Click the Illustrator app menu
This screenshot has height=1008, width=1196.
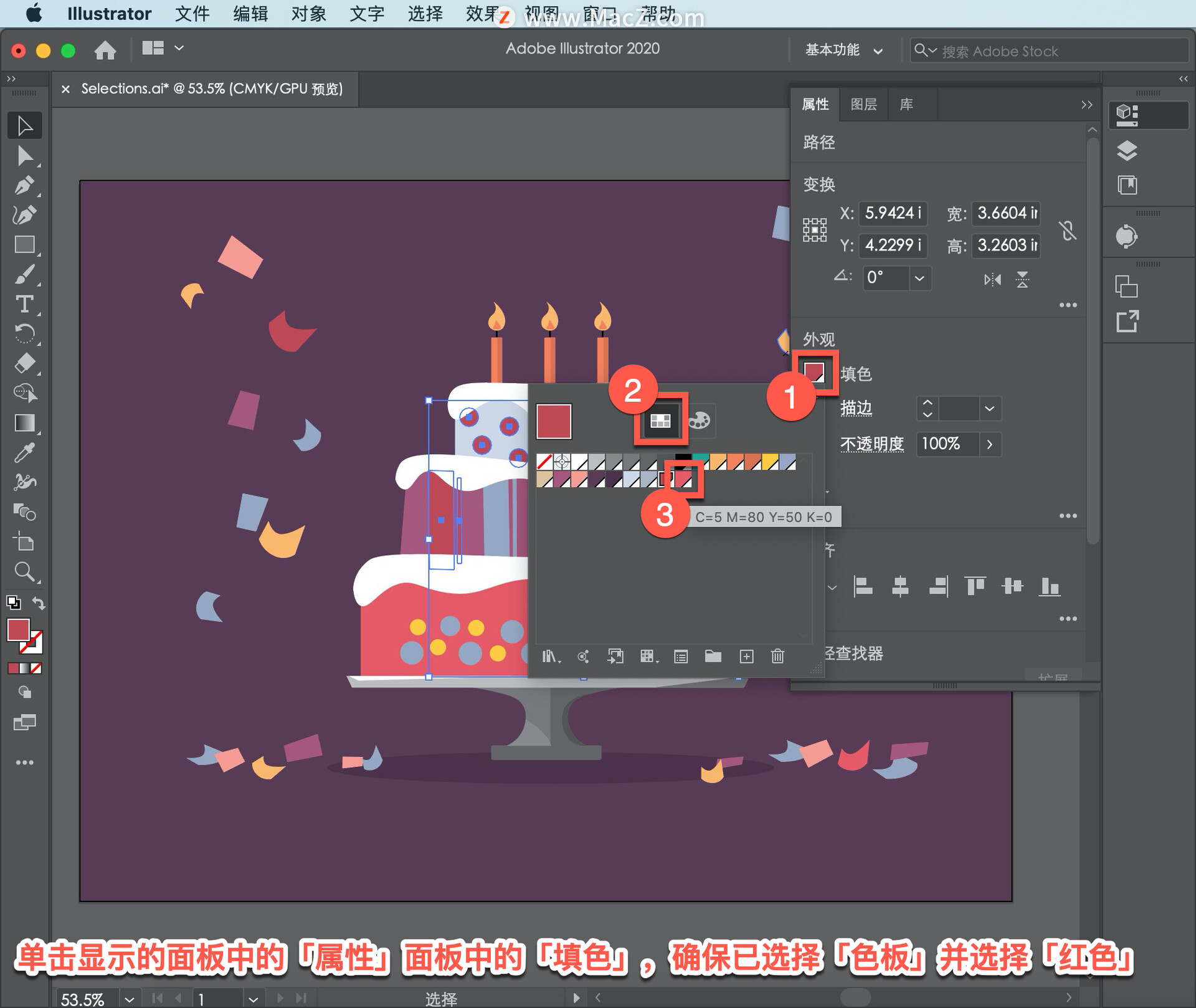[109, 14]
